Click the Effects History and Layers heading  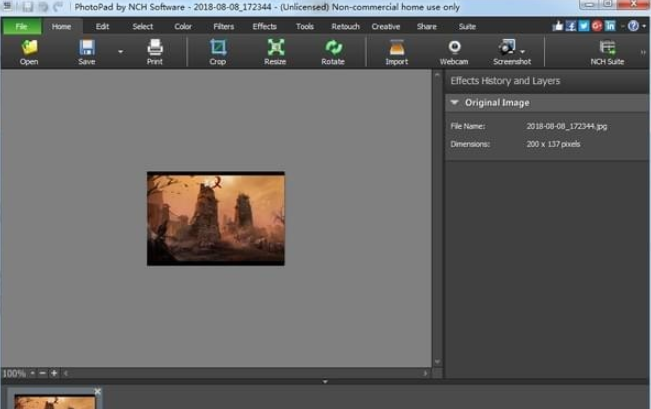click(505, 81)
